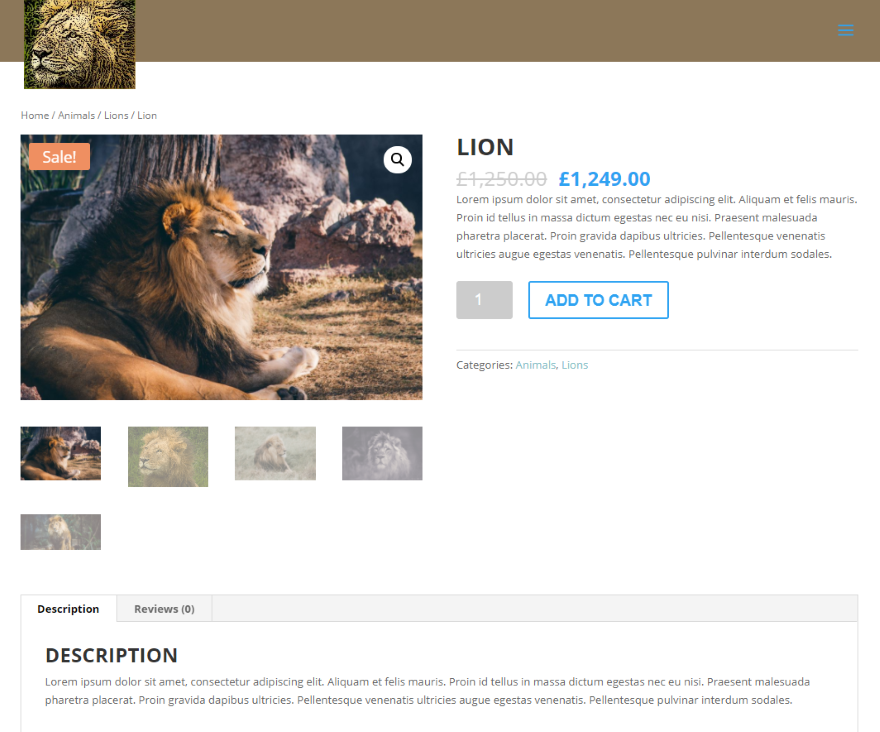Select the third lion lying thumbnail

(x=275, y=454)
